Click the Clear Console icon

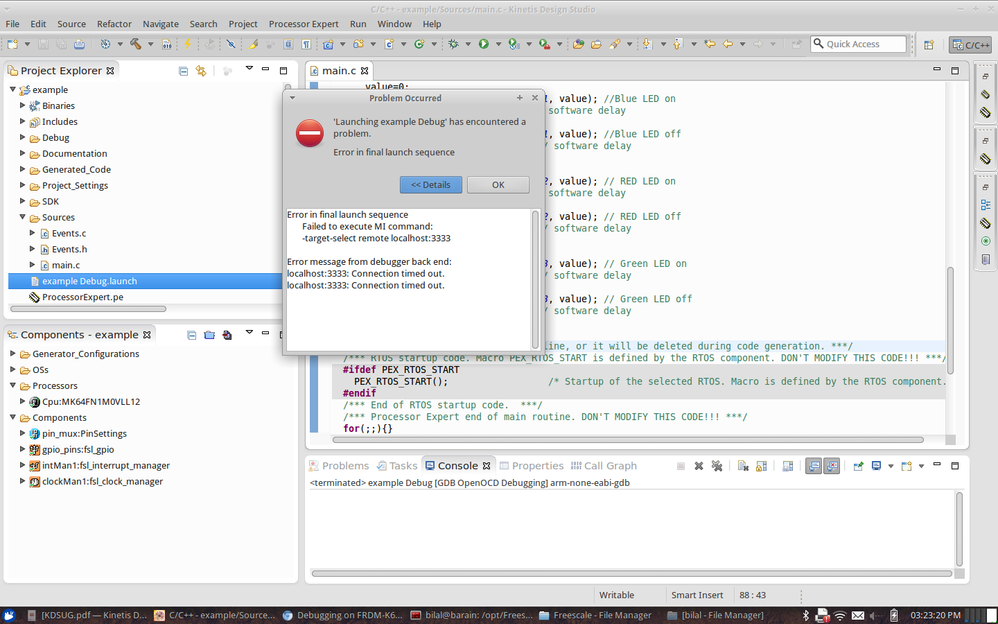[x=743, y=466]
